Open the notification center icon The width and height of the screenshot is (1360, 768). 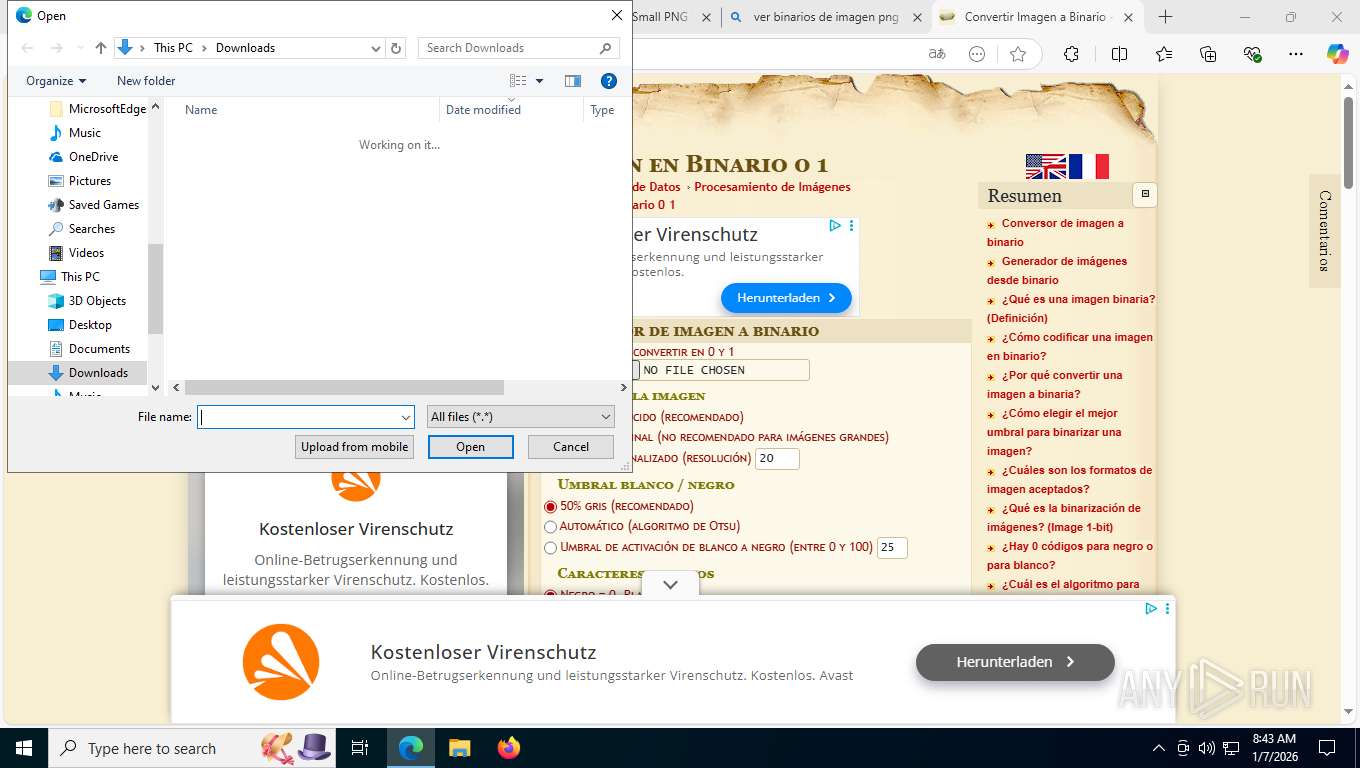pyautogui.click(x=1327, y=748)
